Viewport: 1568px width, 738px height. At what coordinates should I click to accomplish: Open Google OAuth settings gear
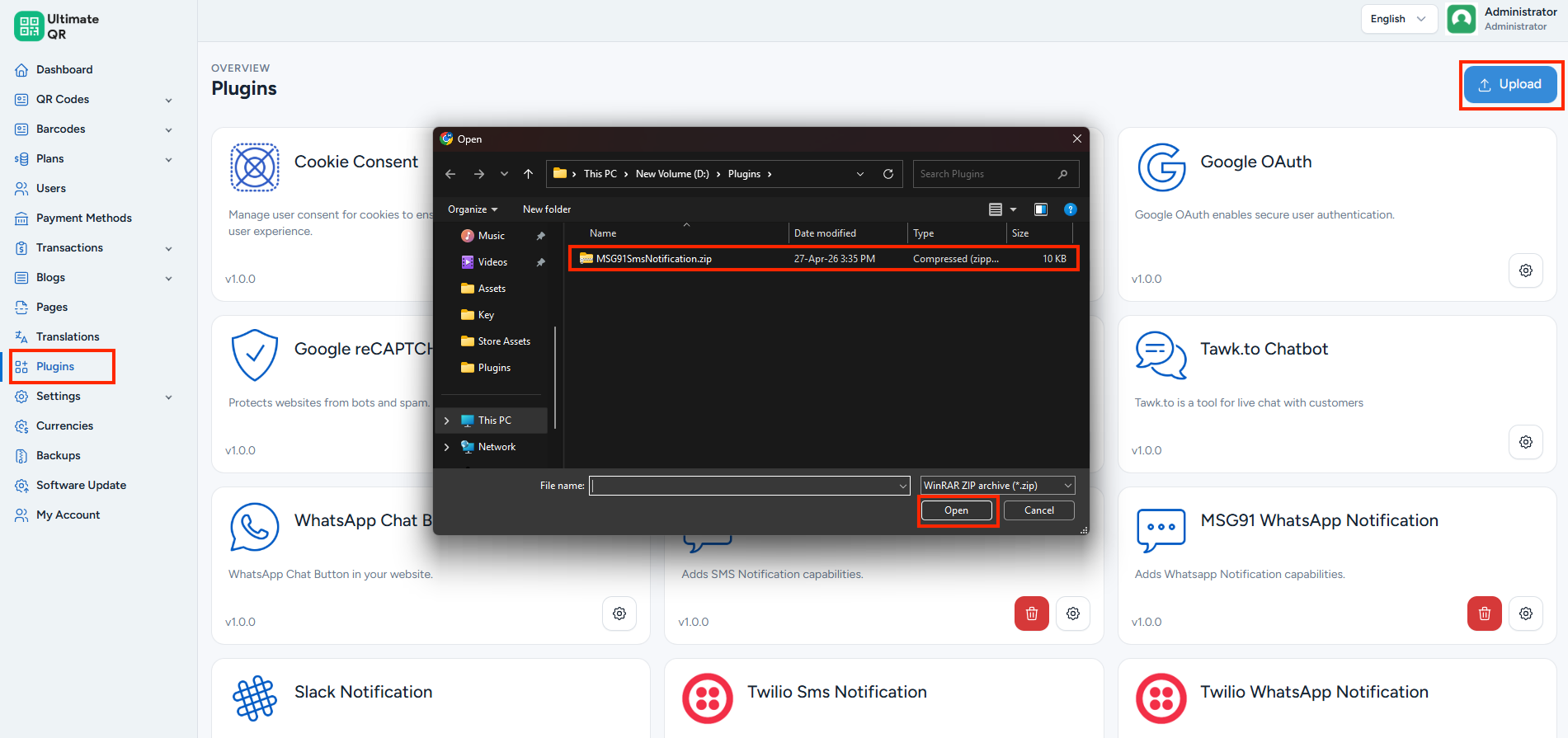tap(1526, 270)
